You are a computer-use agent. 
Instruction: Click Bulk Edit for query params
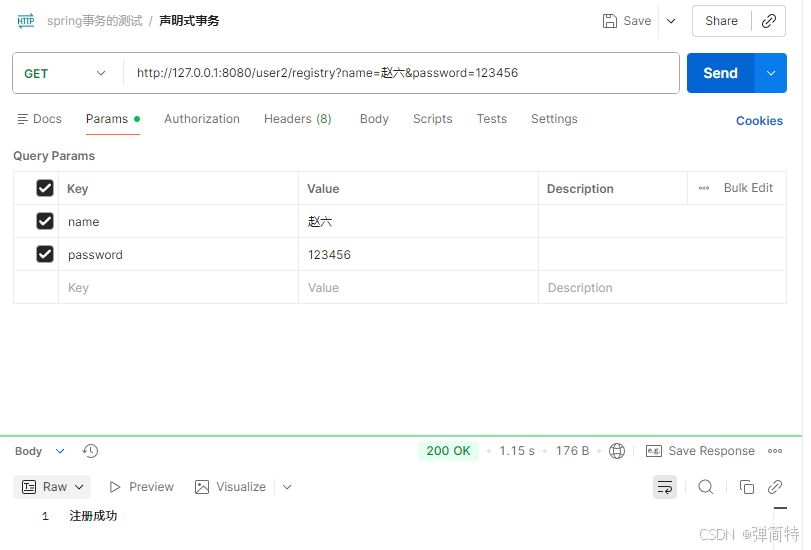(748, 188)
